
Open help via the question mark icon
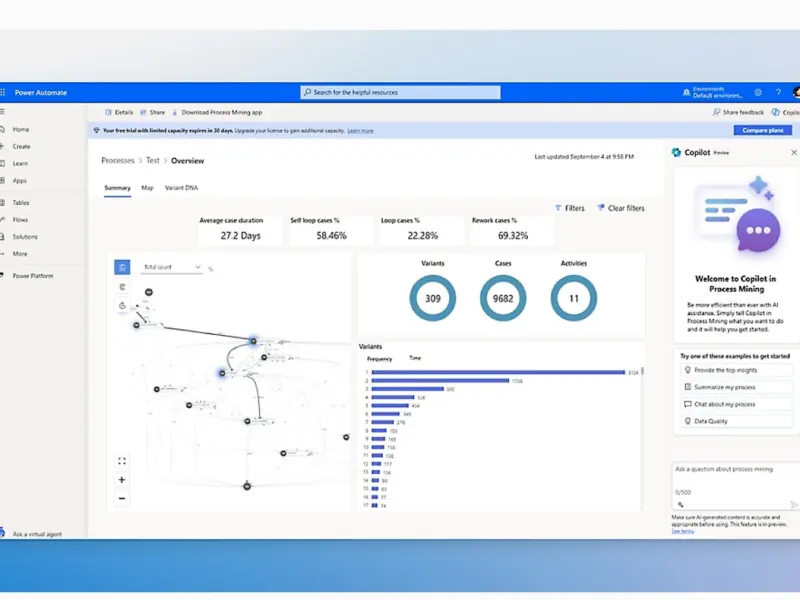(778, 92)
